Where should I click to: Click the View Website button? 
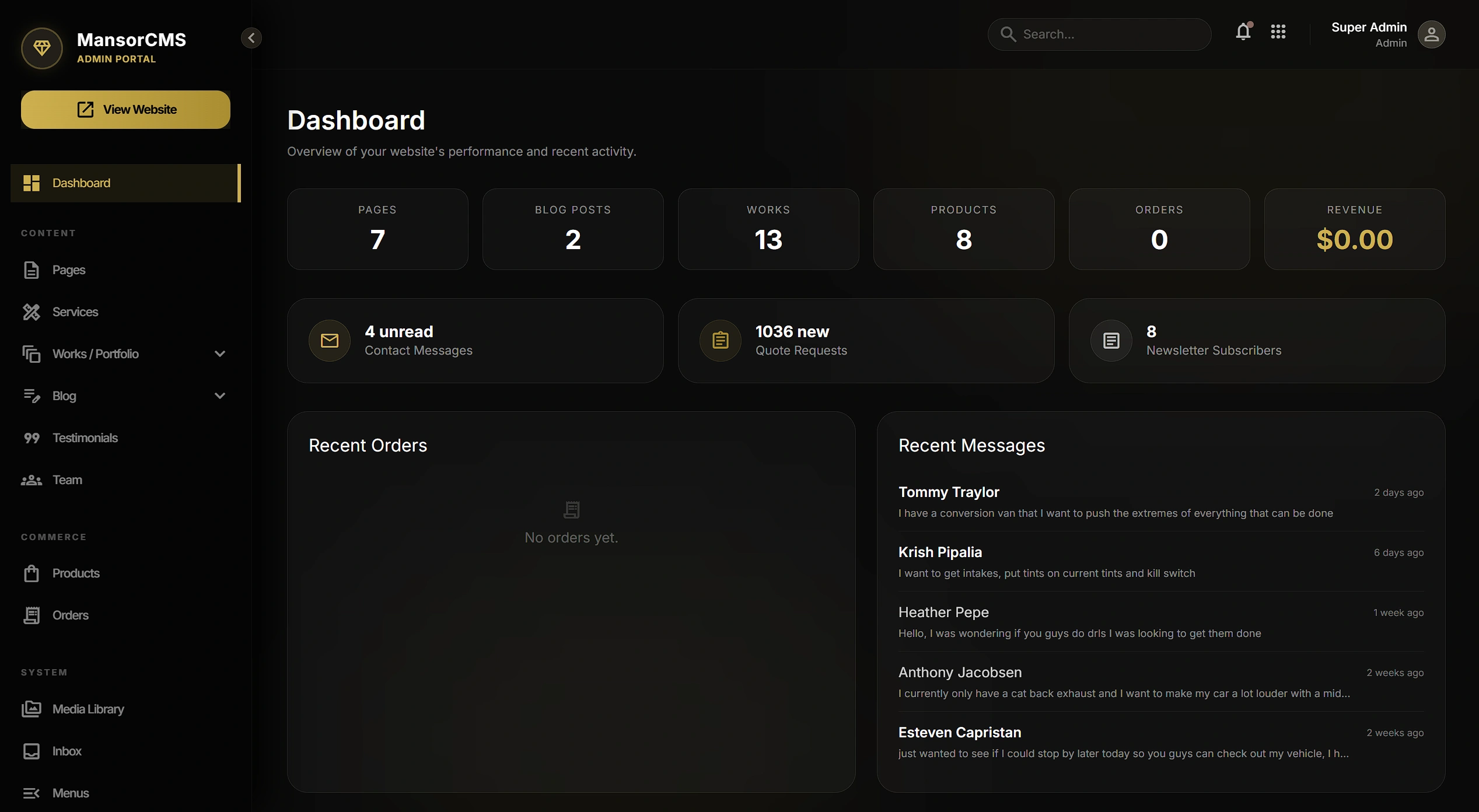coord(125,110)
